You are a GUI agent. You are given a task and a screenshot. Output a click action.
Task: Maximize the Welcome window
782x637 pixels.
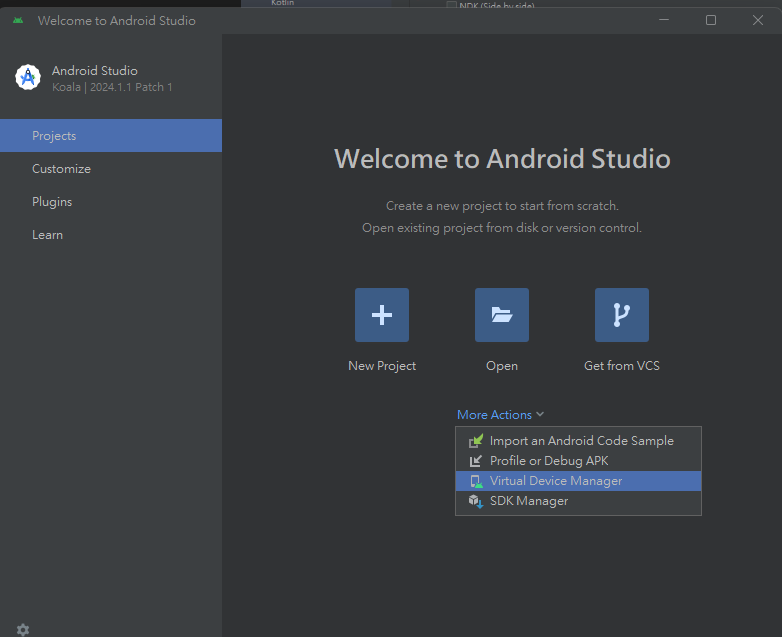point(711,20)
